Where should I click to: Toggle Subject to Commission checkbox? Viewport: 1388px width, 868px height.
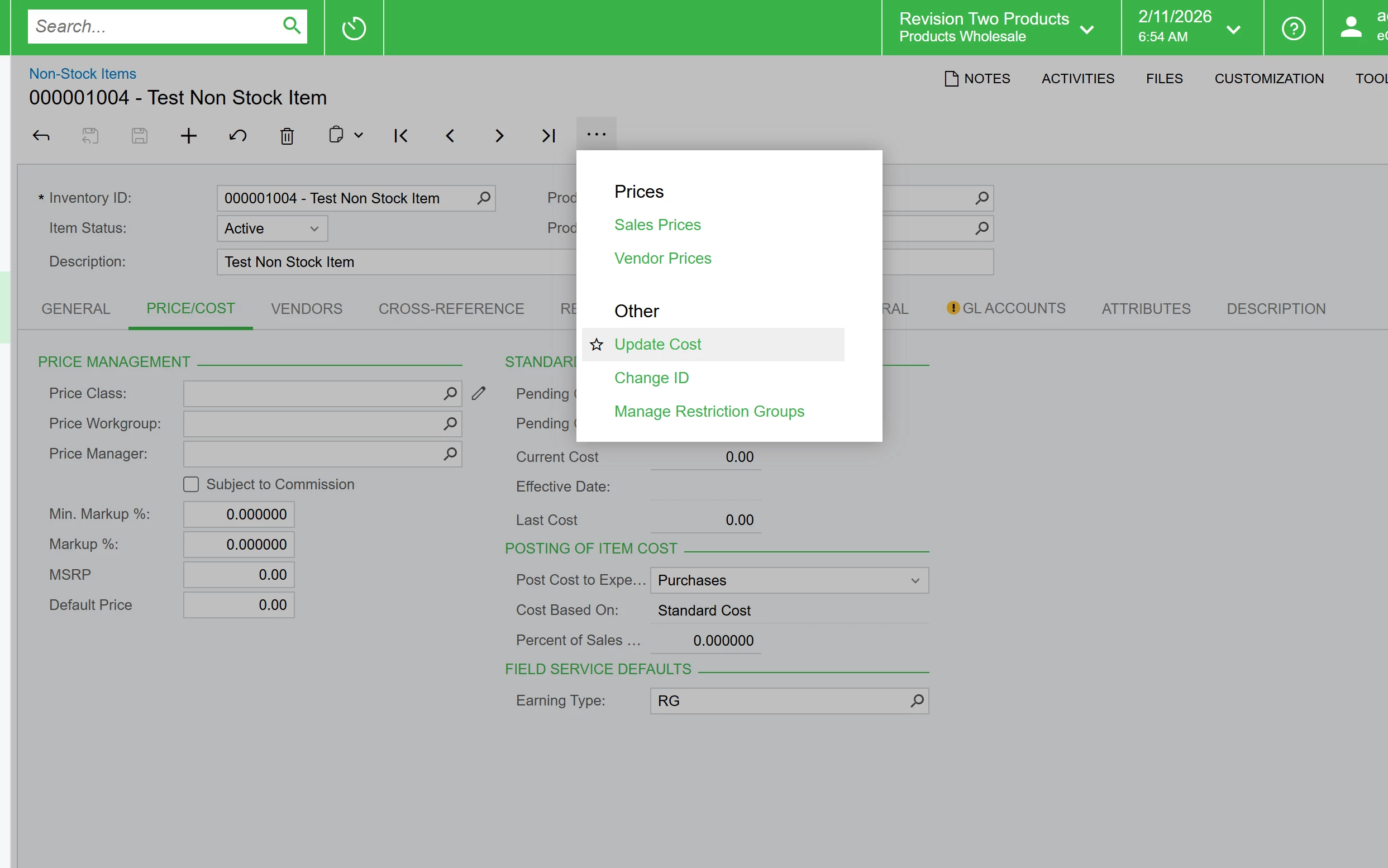click(191, 484)
